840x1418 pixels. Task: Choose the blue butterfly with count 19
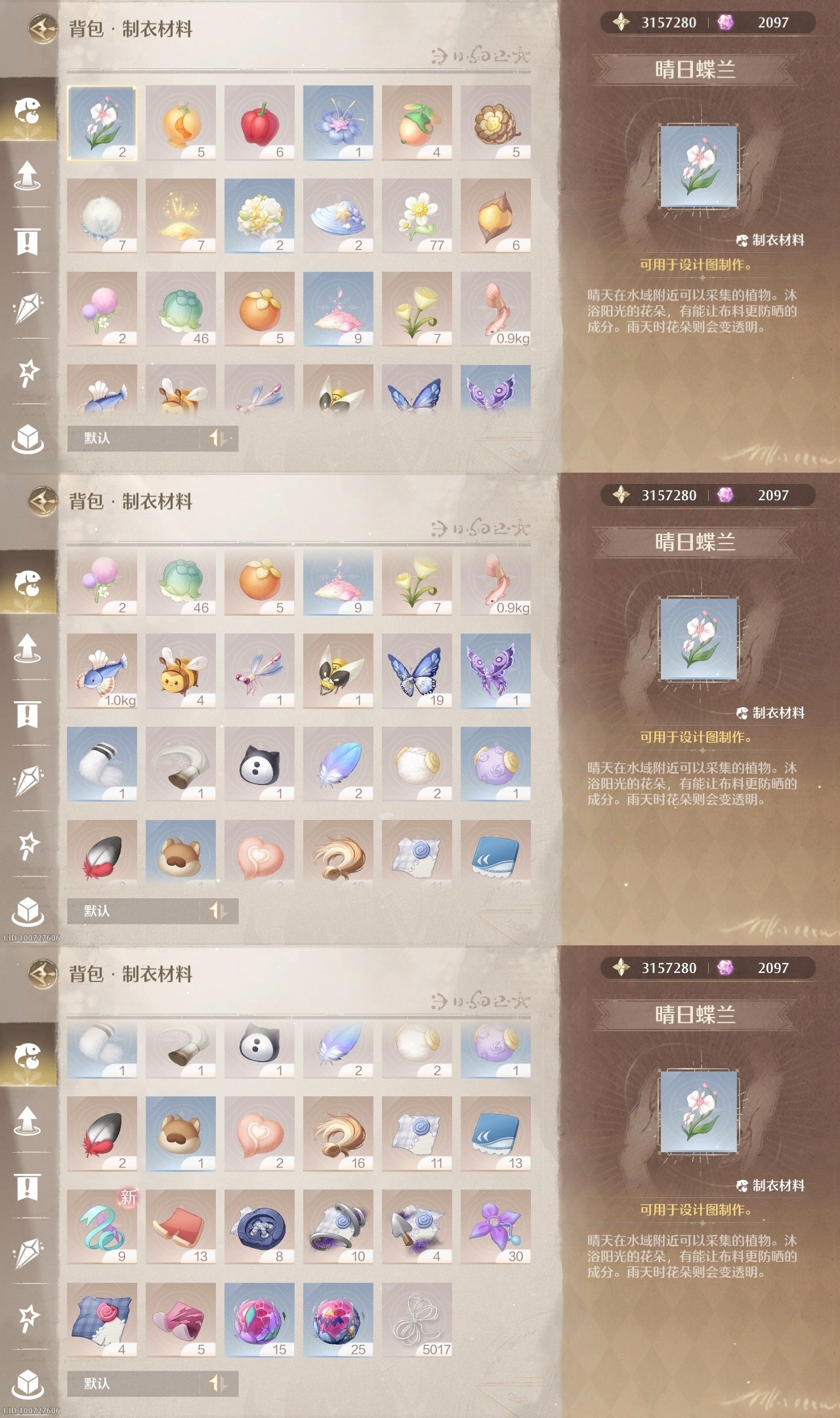point(417,671)
